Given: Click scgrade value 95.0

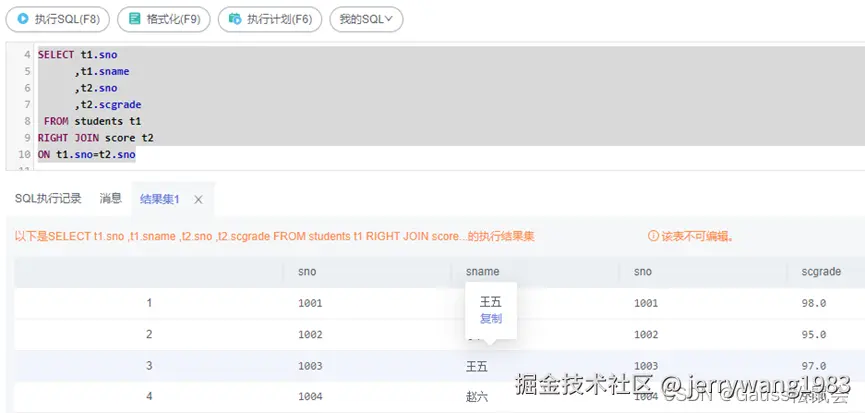Looking at the screenshot, I should point(814,334).
